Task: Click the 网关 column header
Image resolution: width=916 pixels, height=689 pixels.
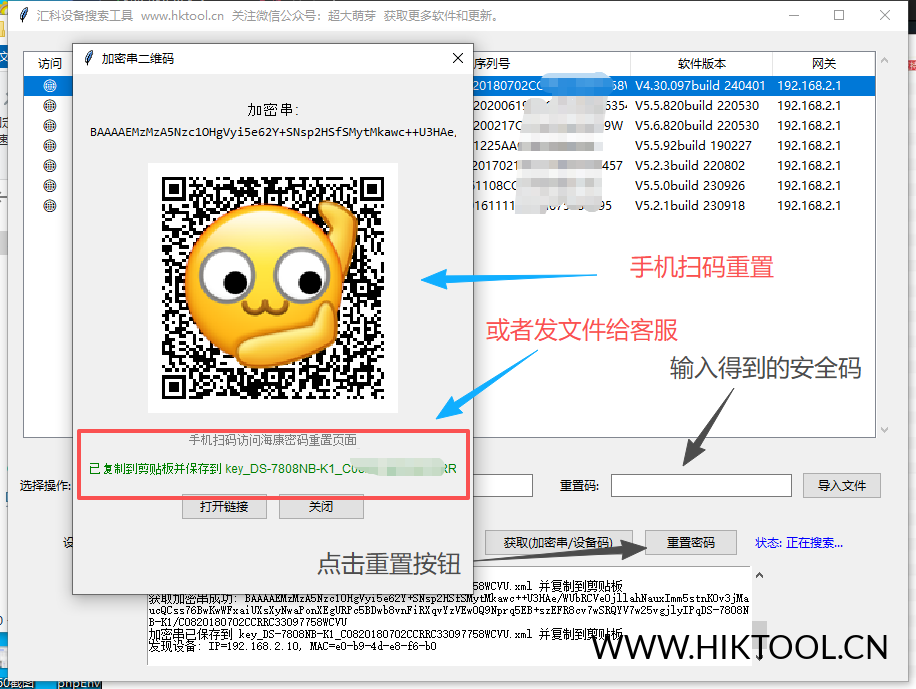Action: pos(824,64)
